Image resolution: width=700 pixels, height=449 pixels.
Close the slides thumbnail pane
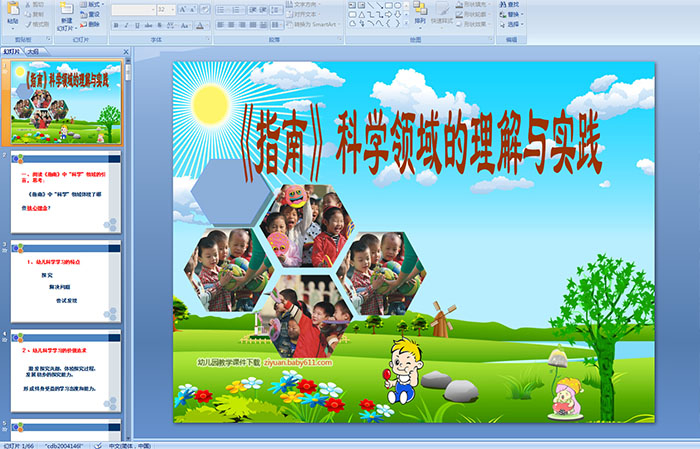pyautogui.click(x=126, y=52)
